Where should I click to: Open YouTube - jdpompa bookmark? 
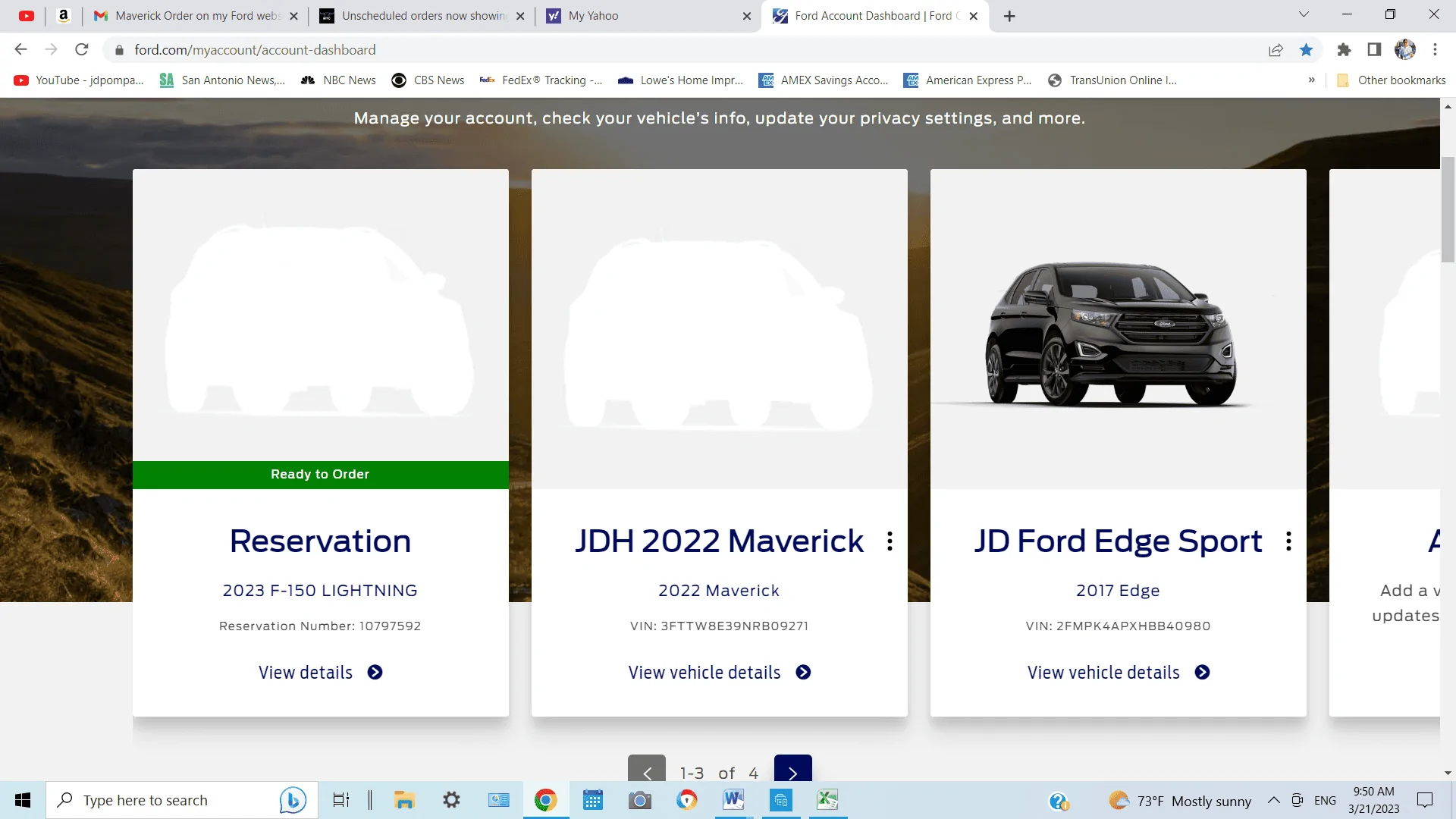pyautogui.click(x=79, y=80)
